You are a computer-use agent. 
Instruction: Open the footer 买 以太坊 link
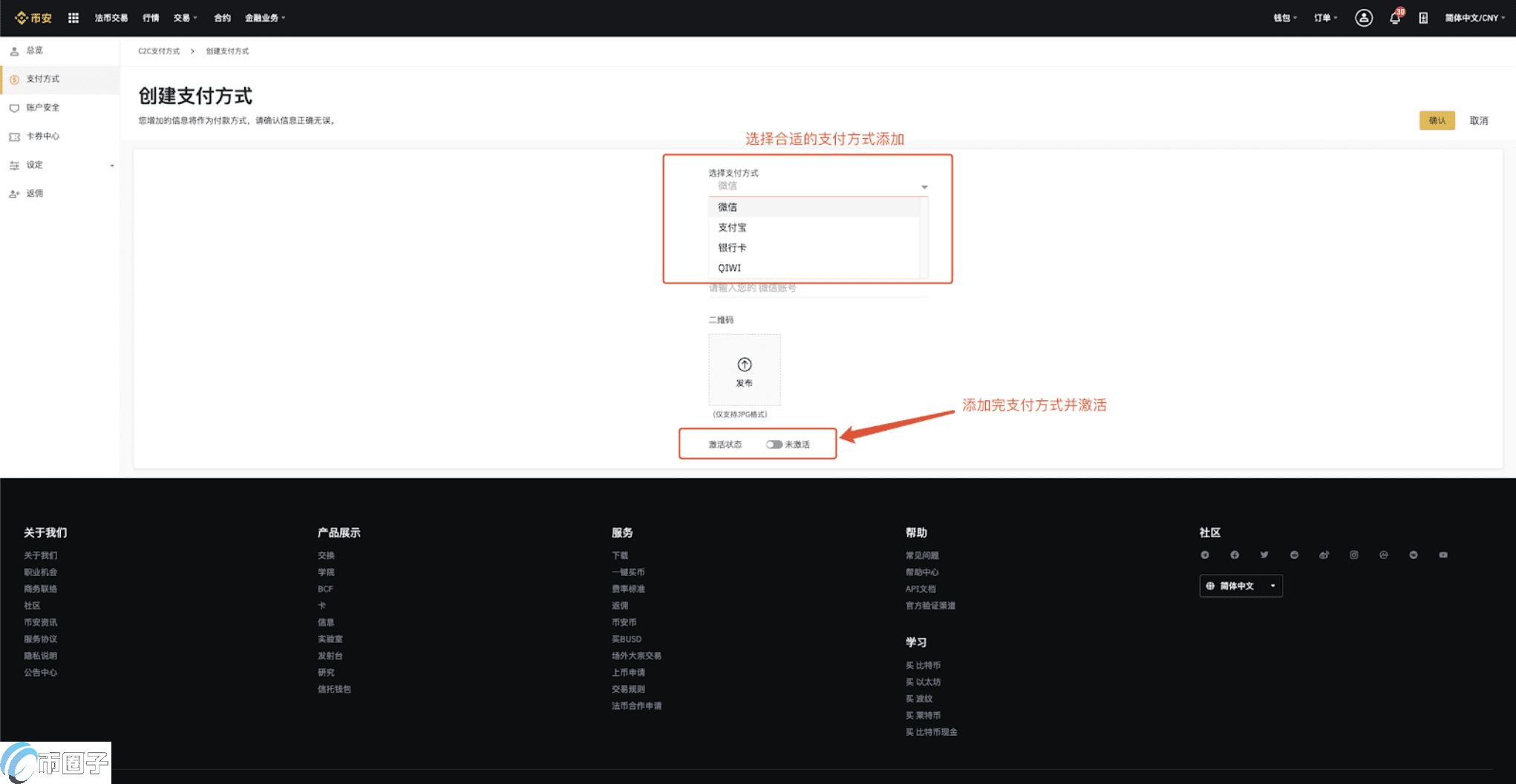[923, 682]
